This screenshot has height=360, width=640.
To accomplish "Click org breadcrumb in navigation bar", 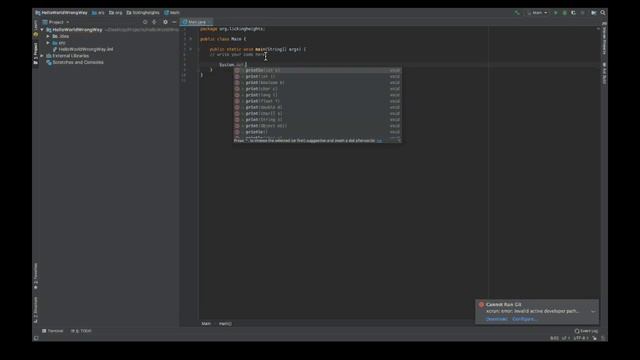I will point(116,13).
